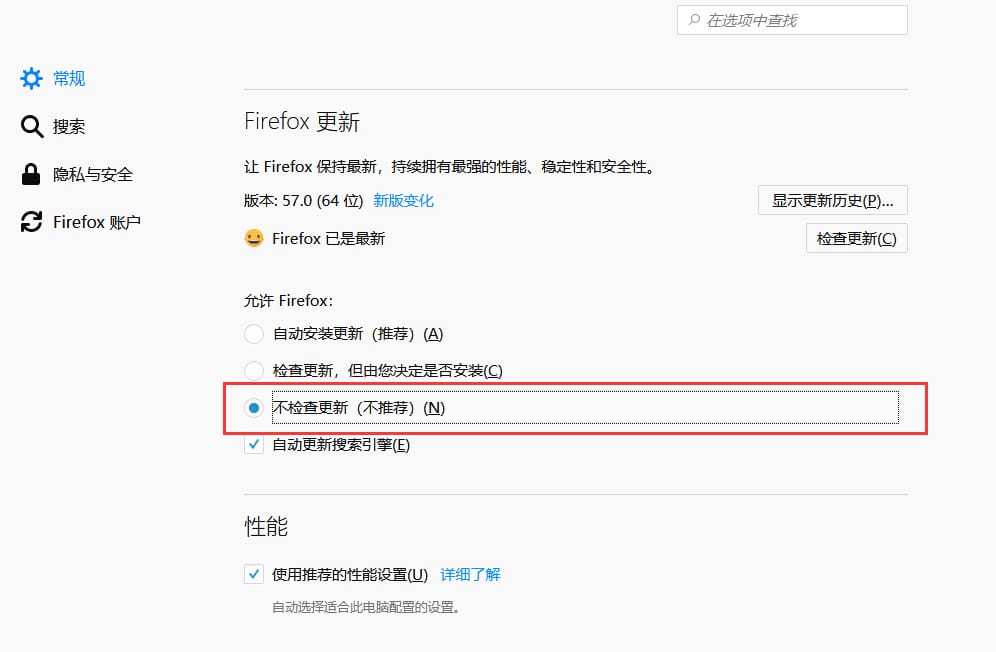Screen dimensions: 996x652
Task: Click the 常规 gear icon in sidebar
Action: point(31,78)
